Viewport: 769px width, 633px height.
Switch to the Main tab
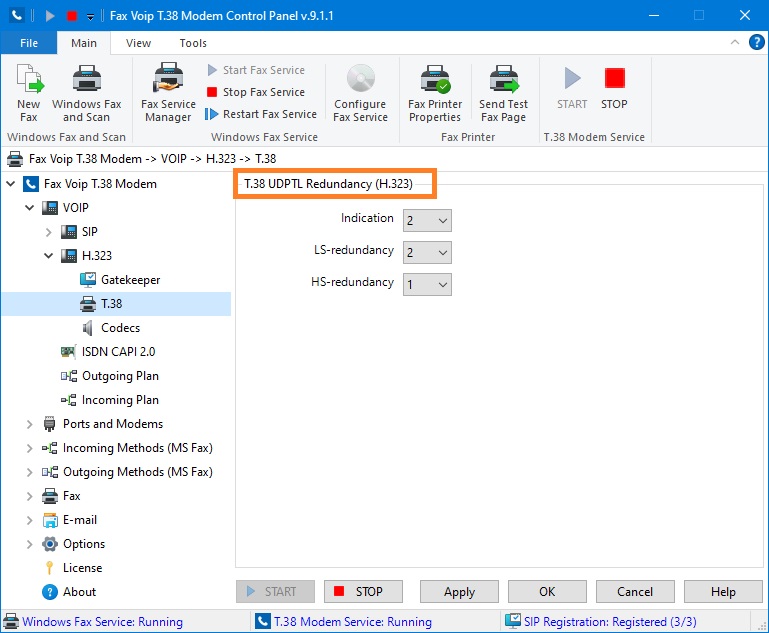(84, 43)
